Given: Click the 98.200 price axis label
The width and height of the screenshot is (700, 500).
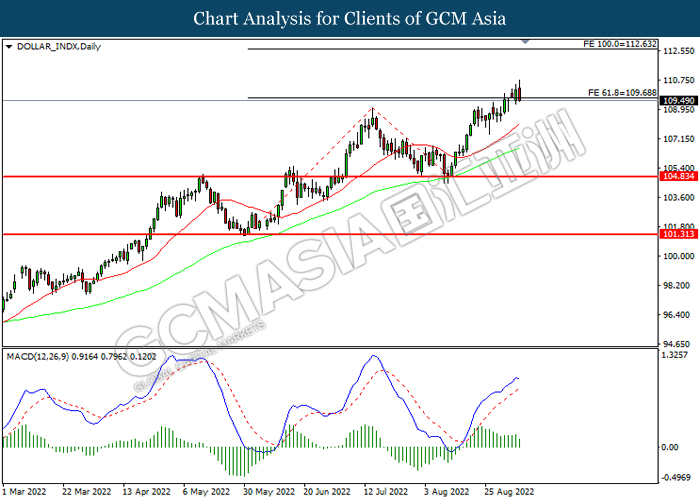Looking at the screenshot, I should point(680,285).
